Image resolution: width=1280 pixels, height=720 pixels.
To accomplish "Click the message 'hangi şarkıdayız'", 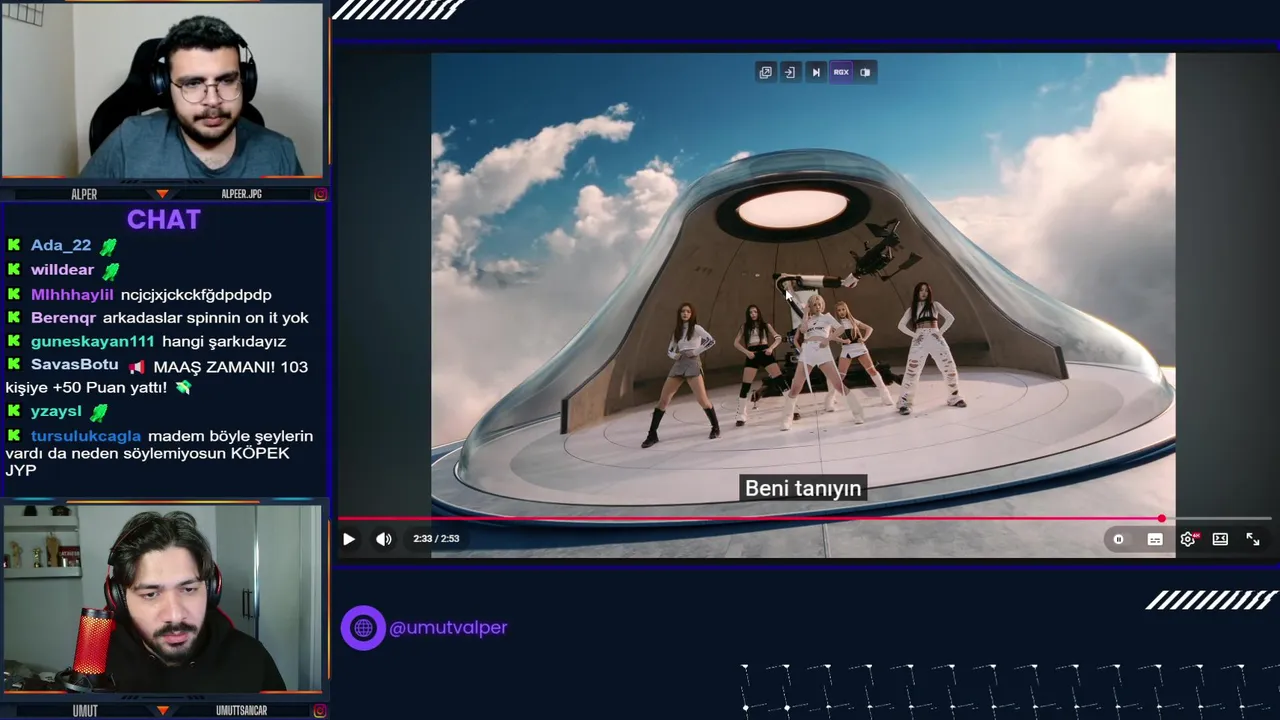I will pyautogui.click(x=224, y=342).
